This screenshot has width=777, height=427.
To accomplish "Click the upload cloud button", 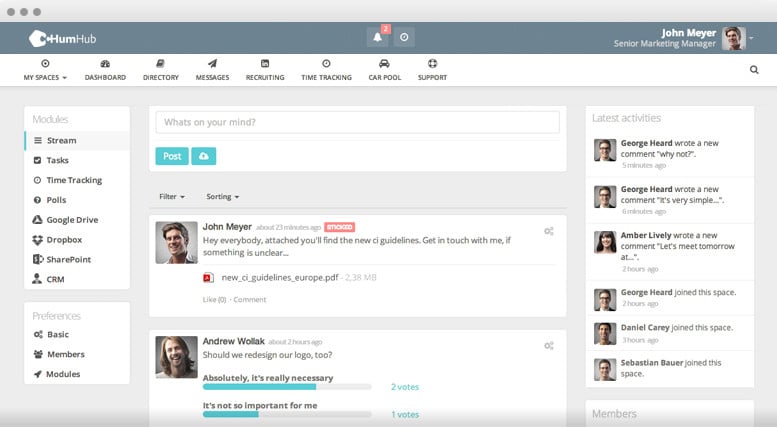I will [204, 156].
